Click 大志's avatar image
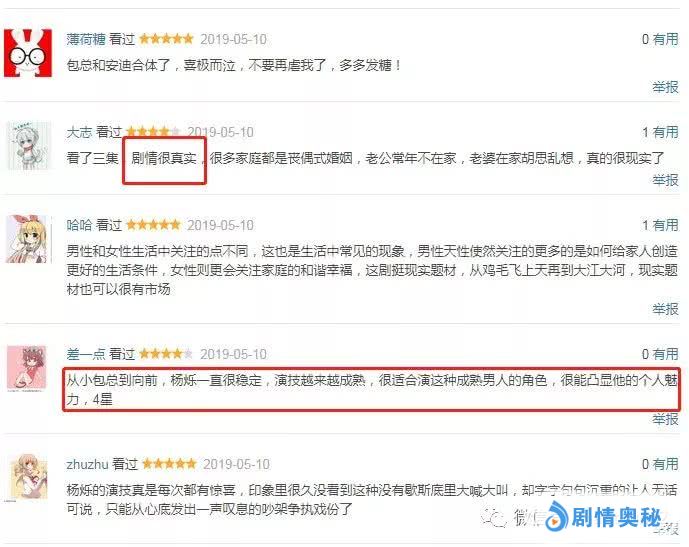The height and width of the screenshot is (547, 689). 29,146
